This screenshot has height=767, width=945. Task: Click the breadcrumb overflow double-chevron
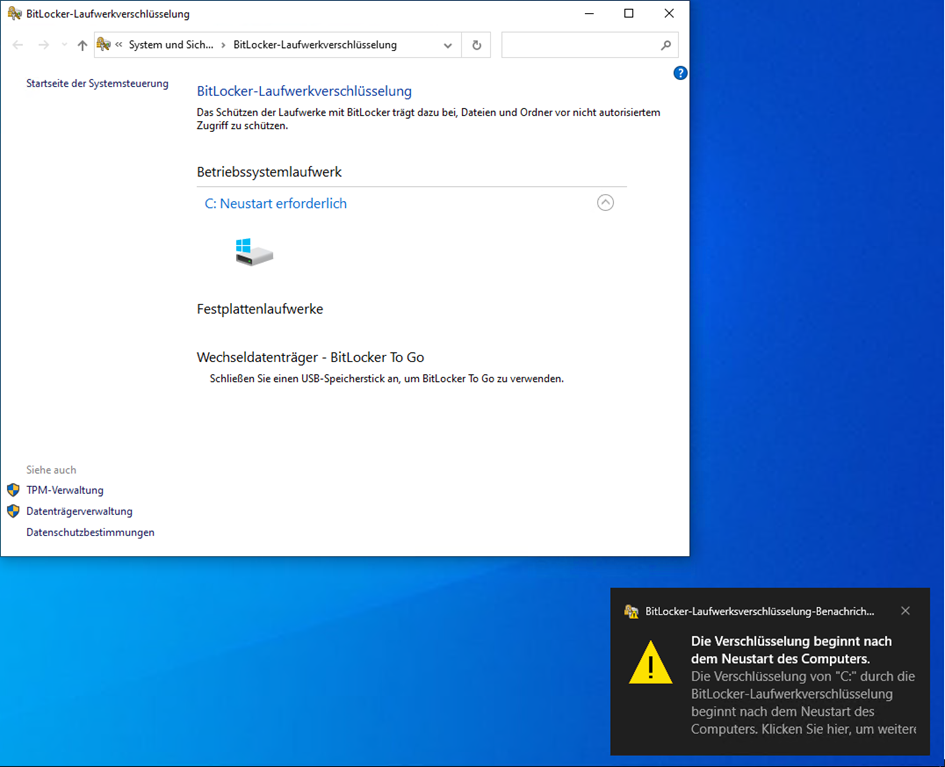[119, 45]
